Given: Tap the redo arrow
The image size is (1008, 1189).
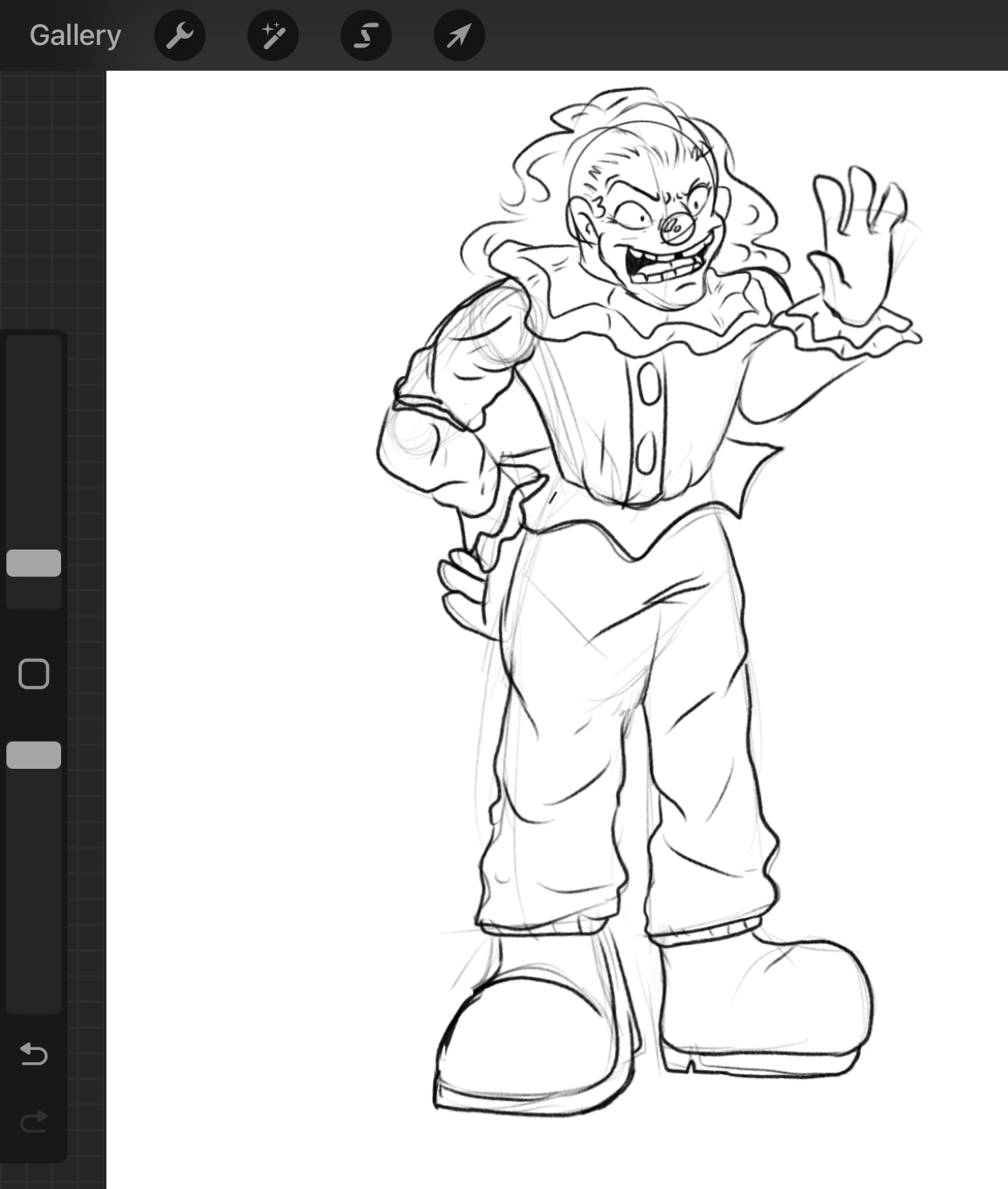Looking at the screenshot, I should click(34, 1121).
